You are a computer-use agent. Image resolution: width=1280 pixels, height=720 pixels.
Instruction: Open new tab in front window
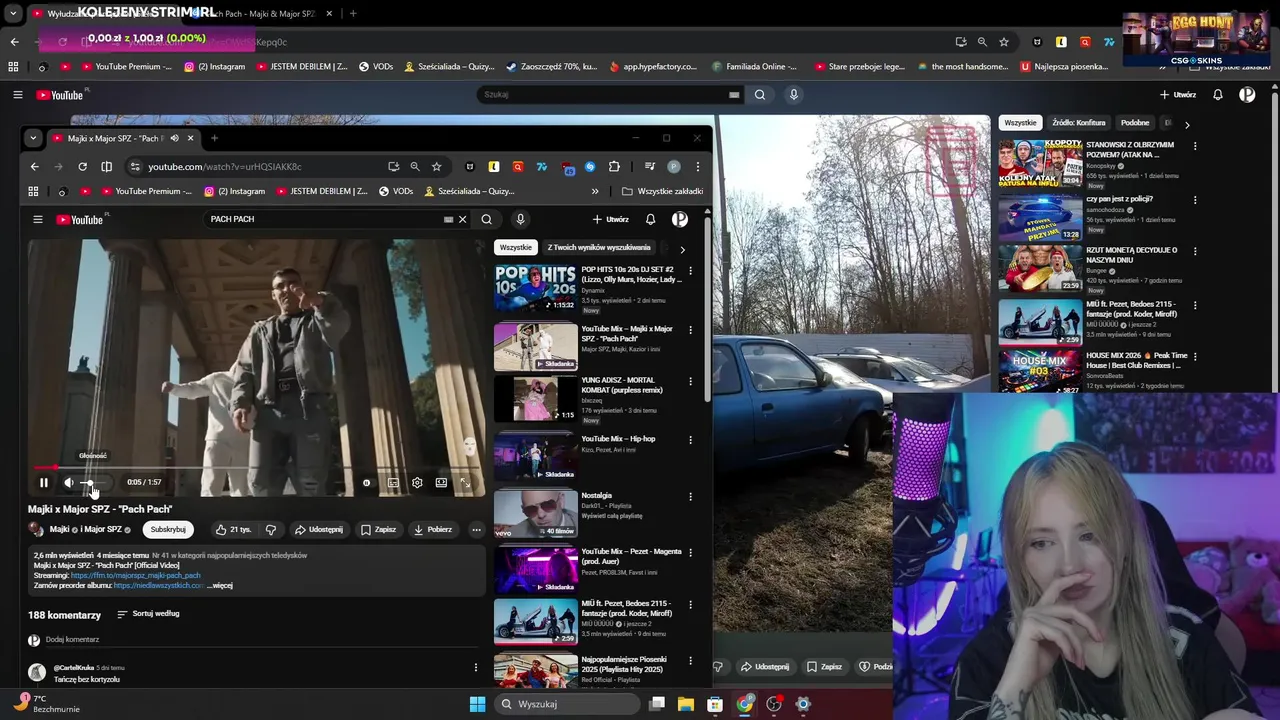[214, 138]
